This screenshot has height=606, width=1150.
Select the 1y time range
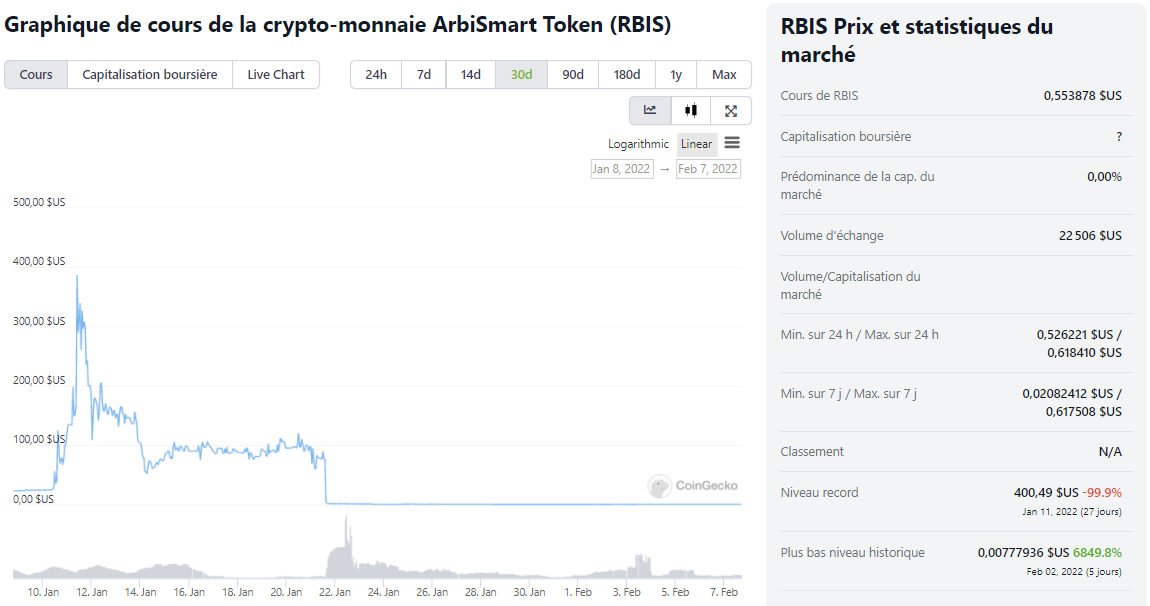click(676, 74)
